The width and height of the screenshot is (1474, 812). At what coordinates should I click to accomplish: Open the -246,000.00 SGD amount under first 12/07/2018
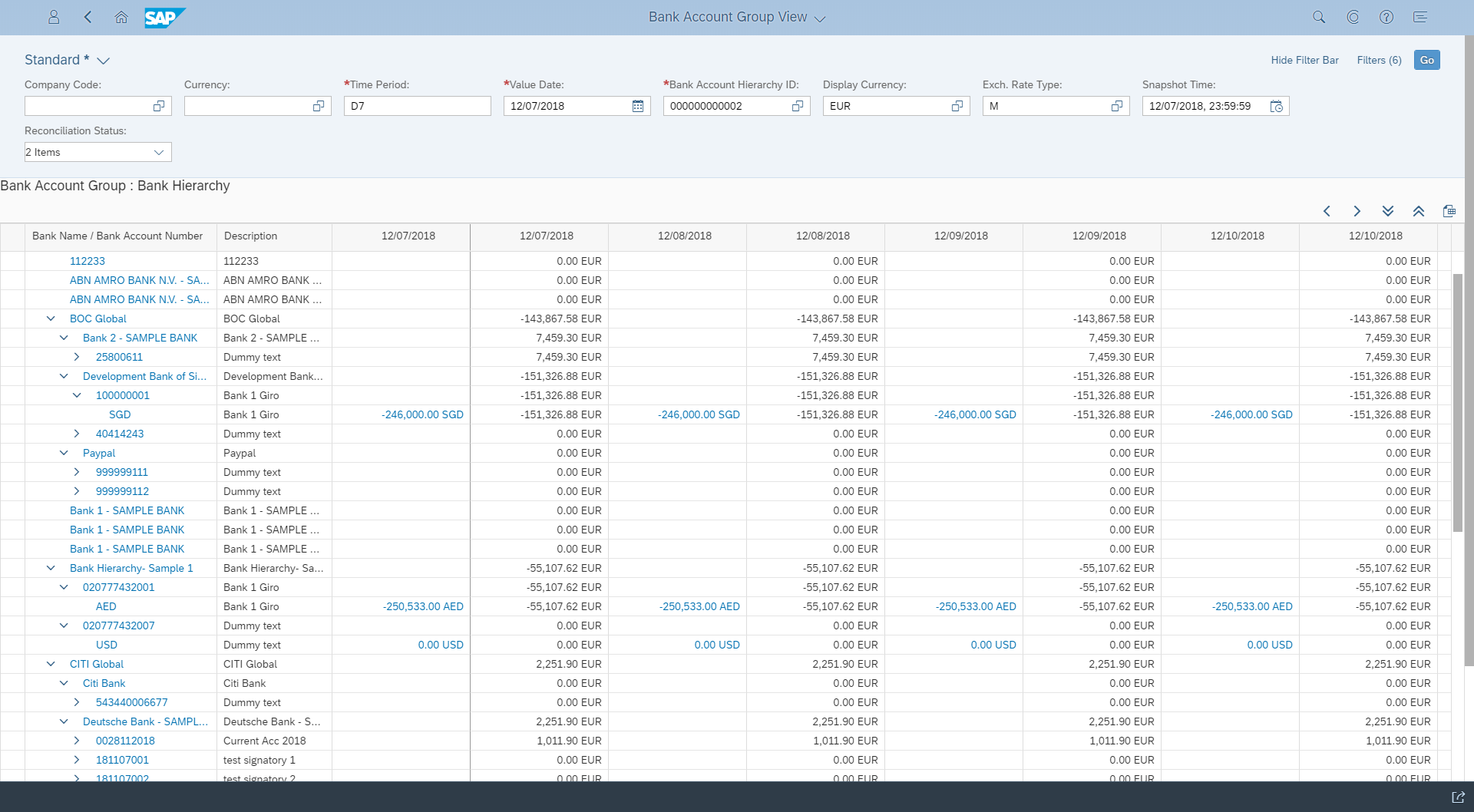click(x=422, y=414)
